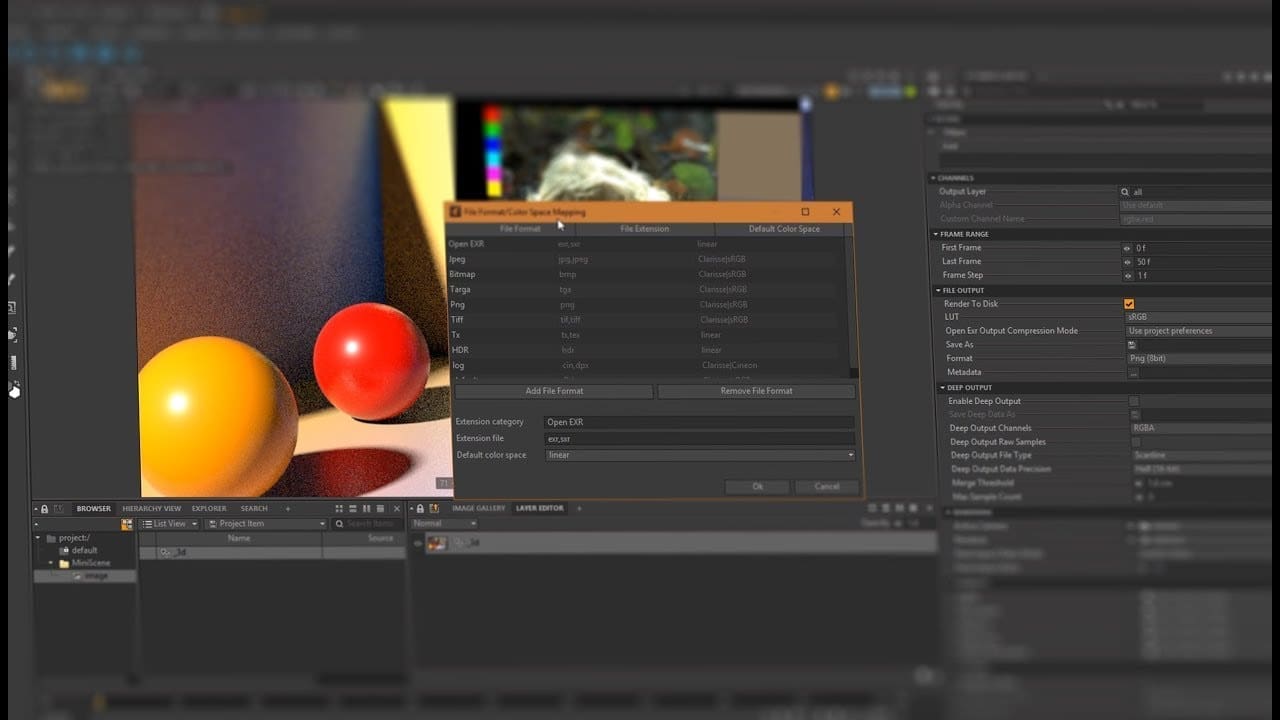This screenshot has height=720, width=1280.
Task: Open the Metadata ellipsis button
Action: [1133, 373]
